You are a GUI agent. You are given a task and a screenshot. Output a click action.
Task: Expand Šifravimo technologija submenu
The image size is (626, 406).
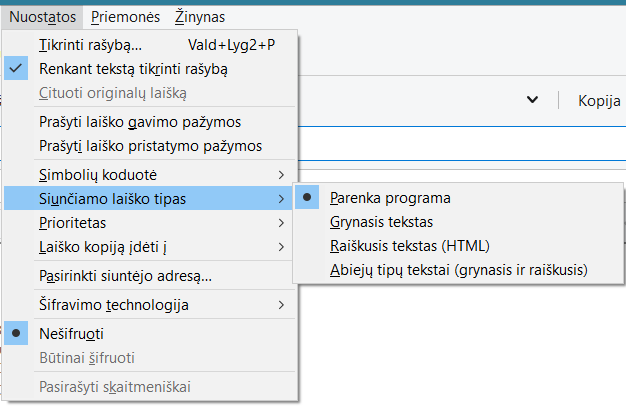(113, 304)
